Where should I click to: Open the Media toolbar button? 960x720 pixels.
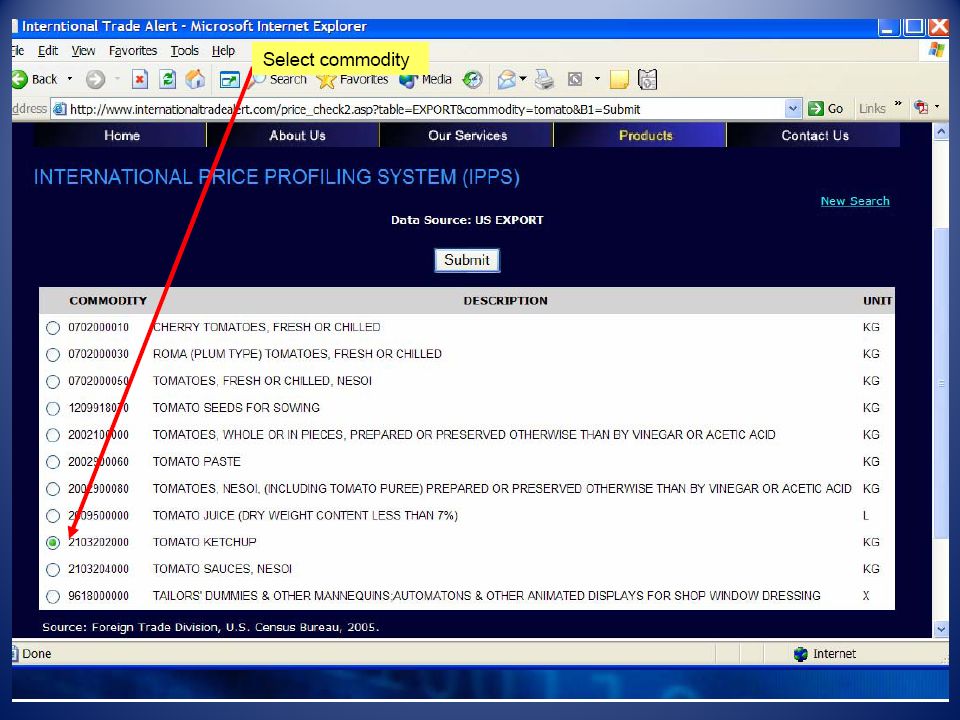point(425,80)
